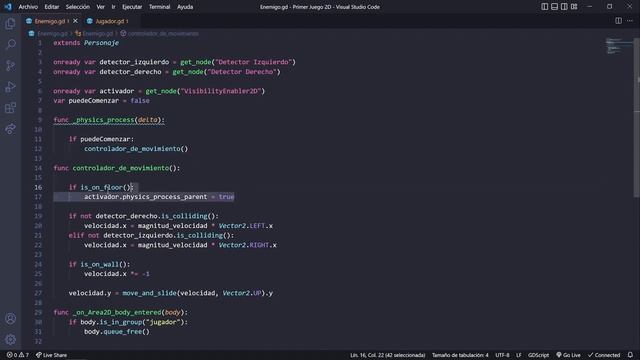
Task: Open the Ir menu
Action: pos(113,7)
